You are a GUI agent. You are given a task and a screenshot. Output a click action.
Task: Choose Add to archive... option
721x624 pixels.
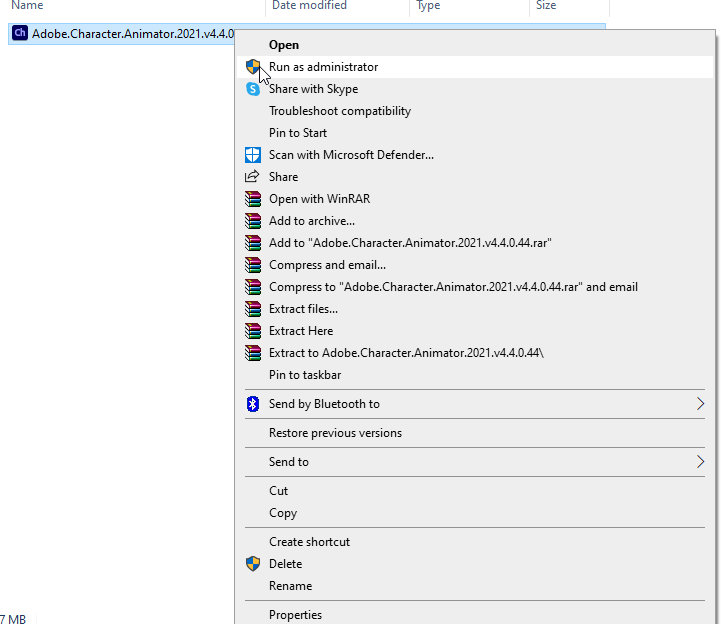(311, 221)
